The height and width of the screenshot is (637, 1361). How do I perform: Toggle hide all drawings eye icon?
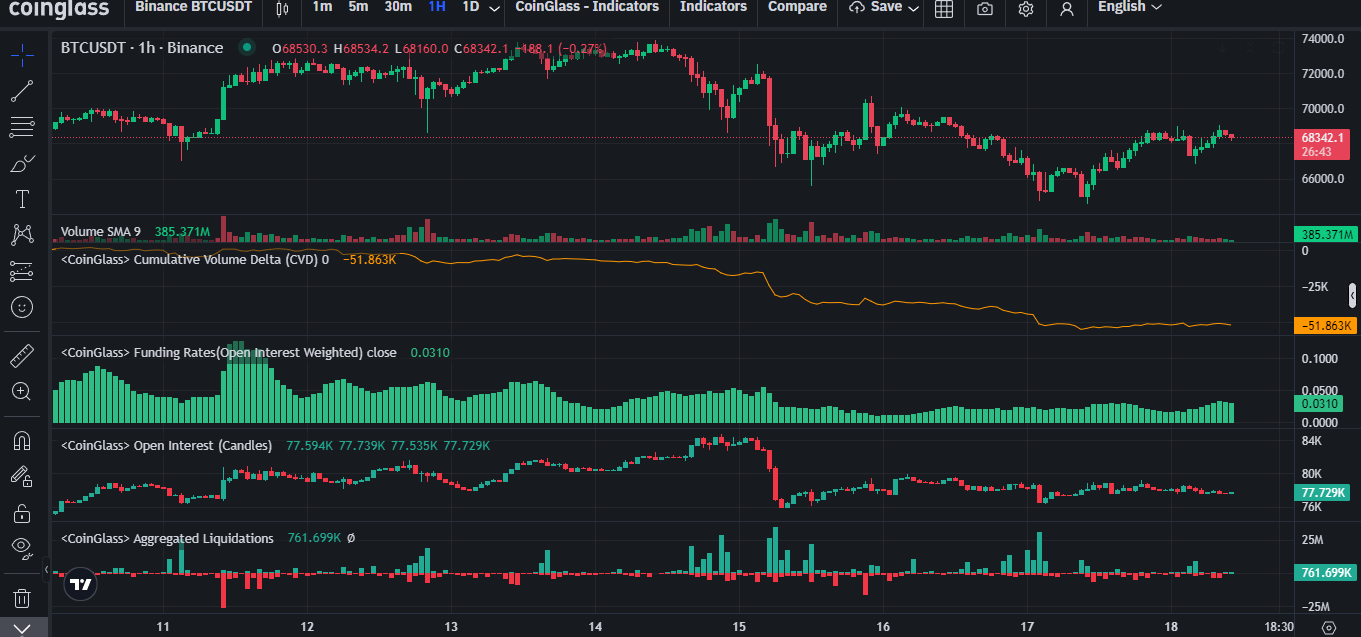click(22, 546)
